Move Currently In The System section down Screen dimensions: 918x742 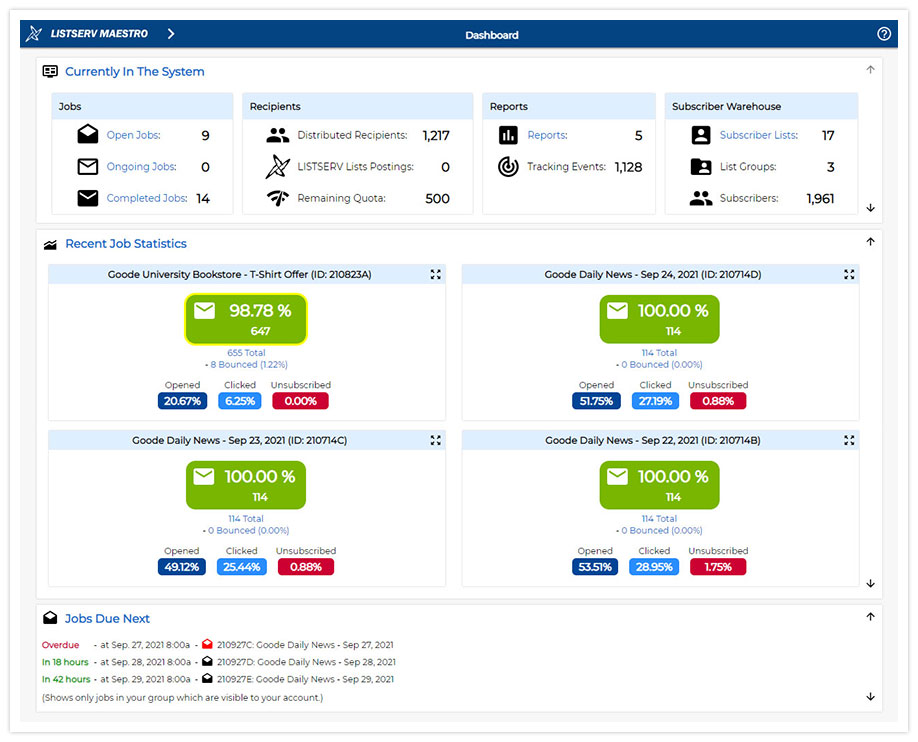871,208
